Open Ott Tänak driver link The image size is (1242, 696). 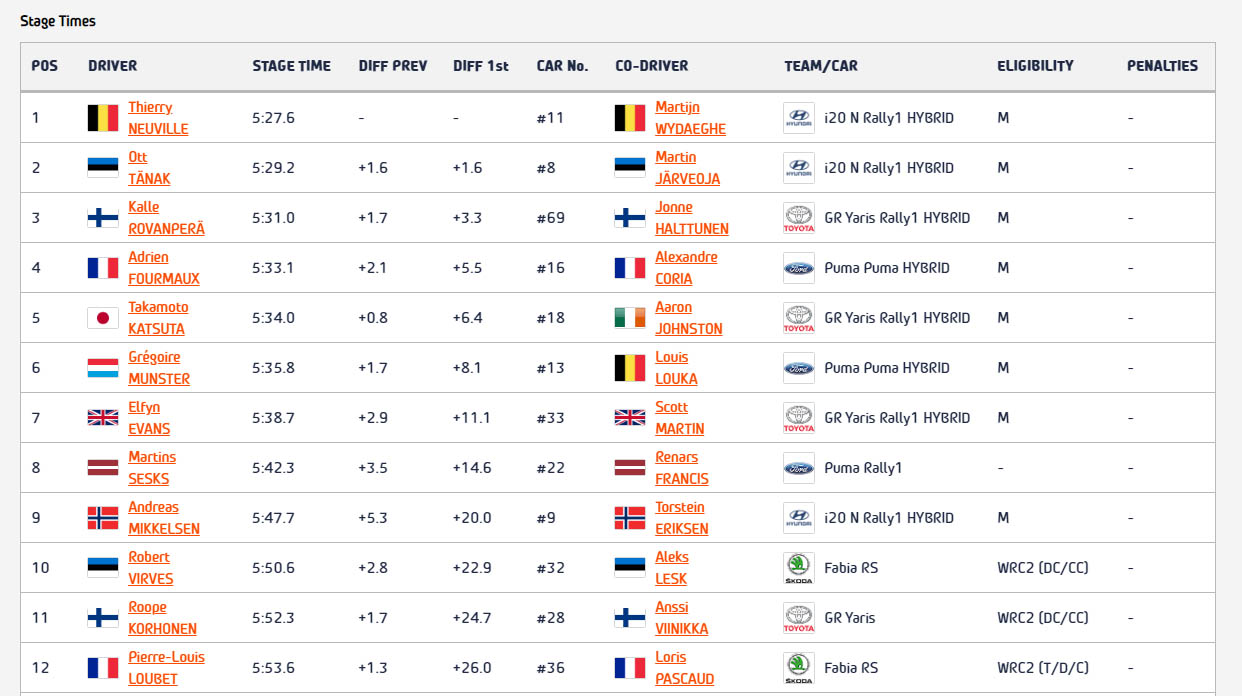149,168
